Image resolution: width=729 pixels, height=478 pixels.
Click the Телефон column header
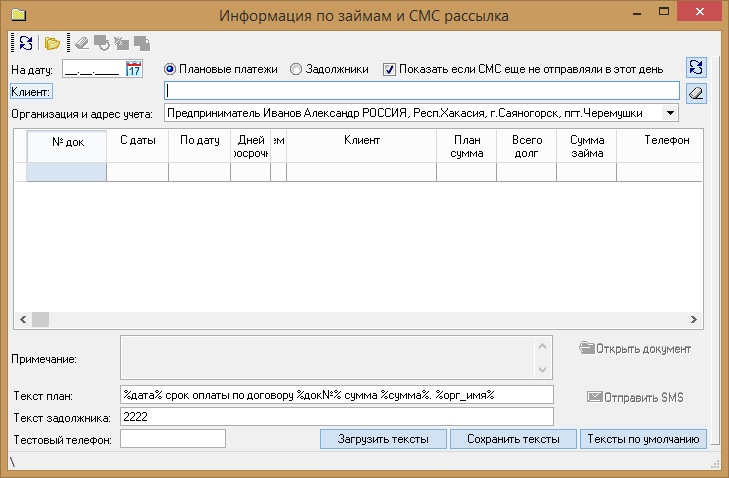click(660, 146)
